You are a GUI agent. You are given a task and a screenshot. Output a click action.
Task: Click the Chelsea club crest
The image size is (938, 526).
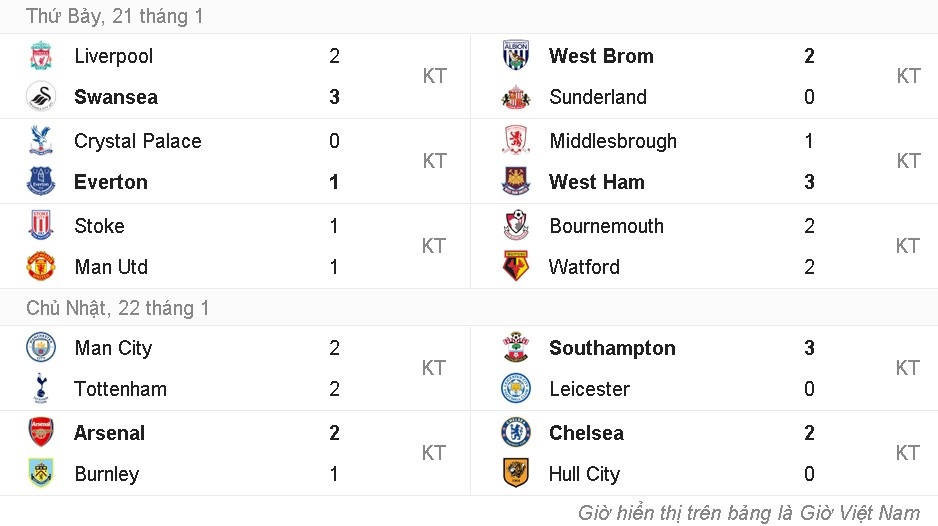click(515, 433)
